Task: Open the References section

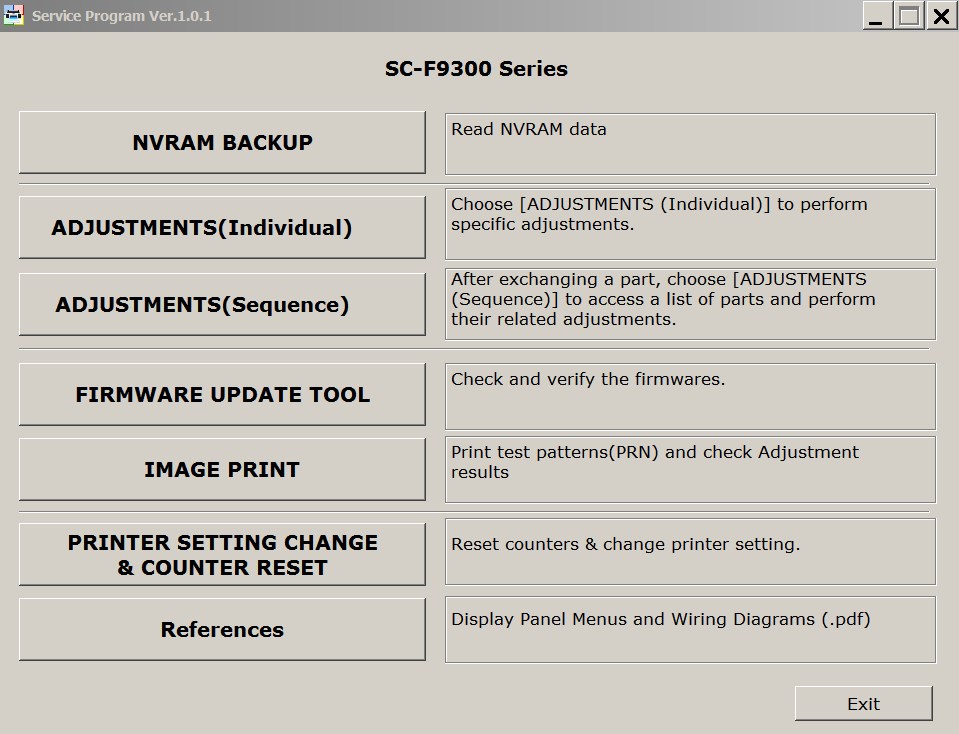Action: click(222, 630)
